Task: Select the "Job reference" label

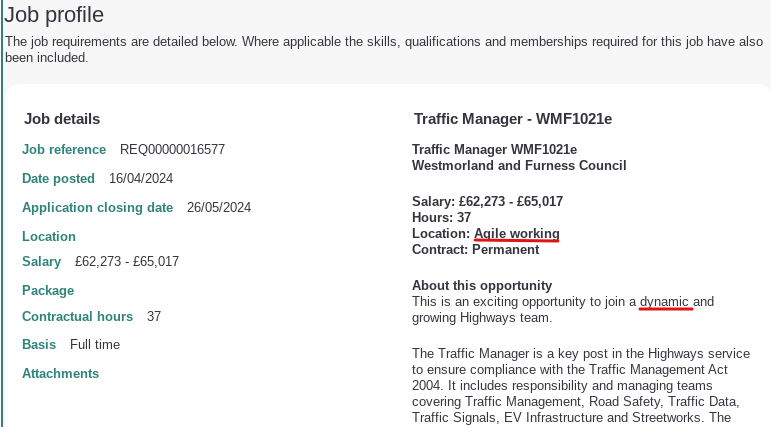Action: pyautogui.click(x=64, y=150)
